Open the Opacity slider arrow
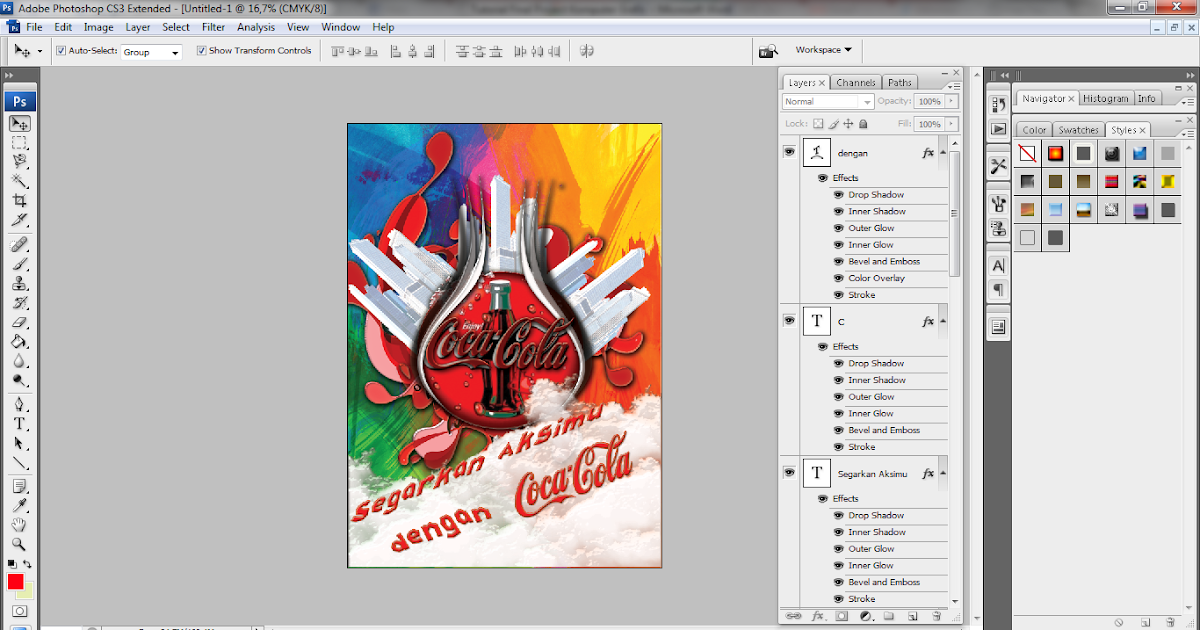Screen dimensions: 1200x630 950,101
